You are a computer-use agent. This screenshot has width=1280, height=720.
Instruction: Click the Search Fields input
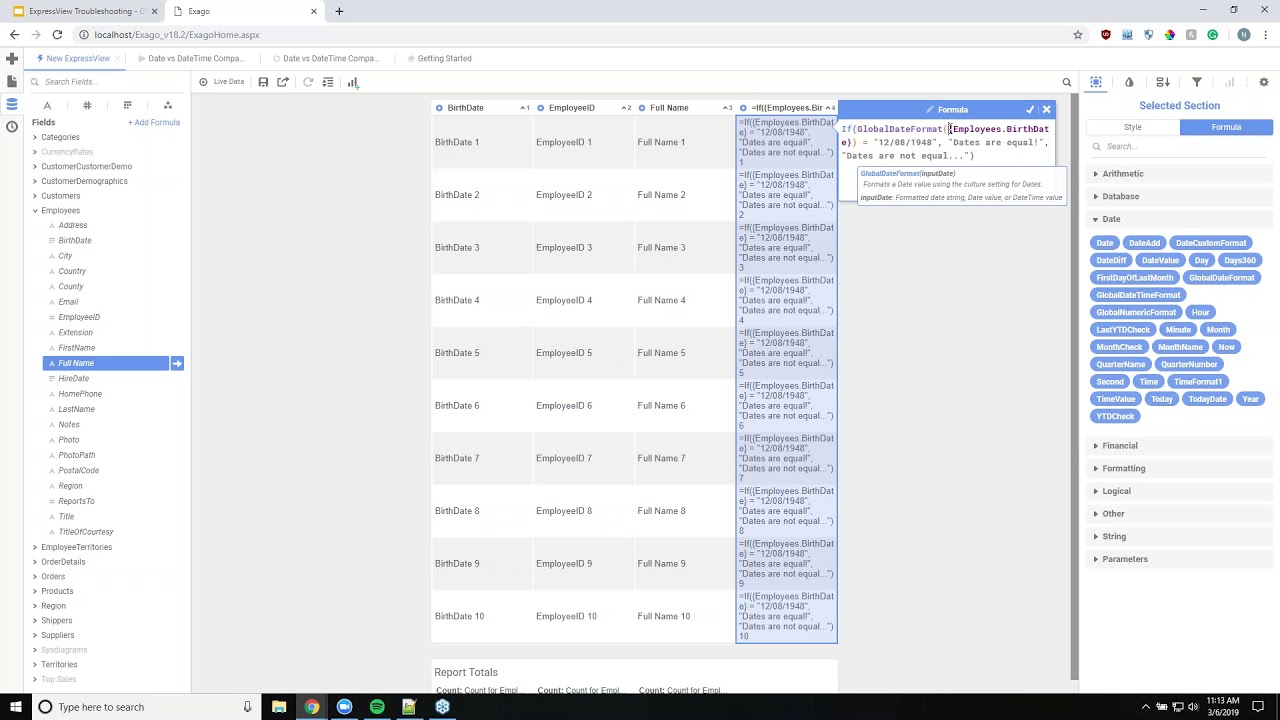[110, 82]
